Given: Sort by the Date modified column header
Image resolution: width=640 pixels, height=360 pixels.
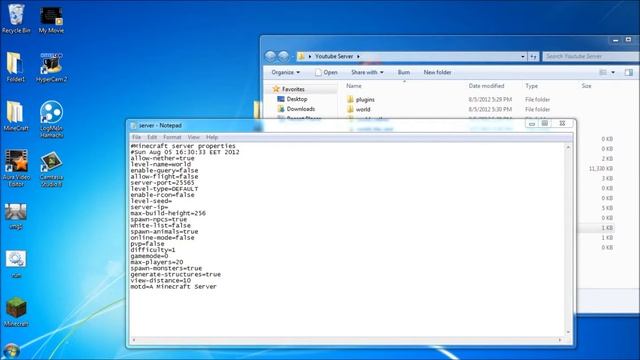Looking at the screenshot, I should (486, 86).
